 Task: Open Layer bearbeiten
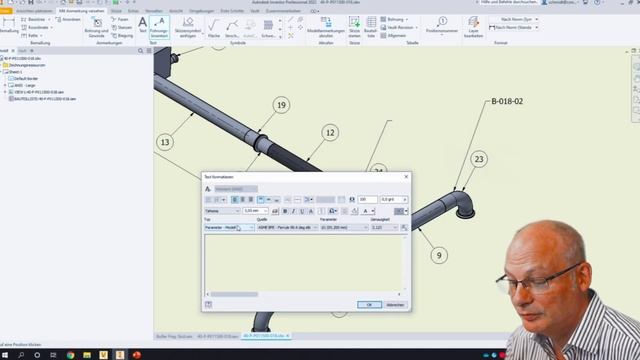click(x=473, y=27)
